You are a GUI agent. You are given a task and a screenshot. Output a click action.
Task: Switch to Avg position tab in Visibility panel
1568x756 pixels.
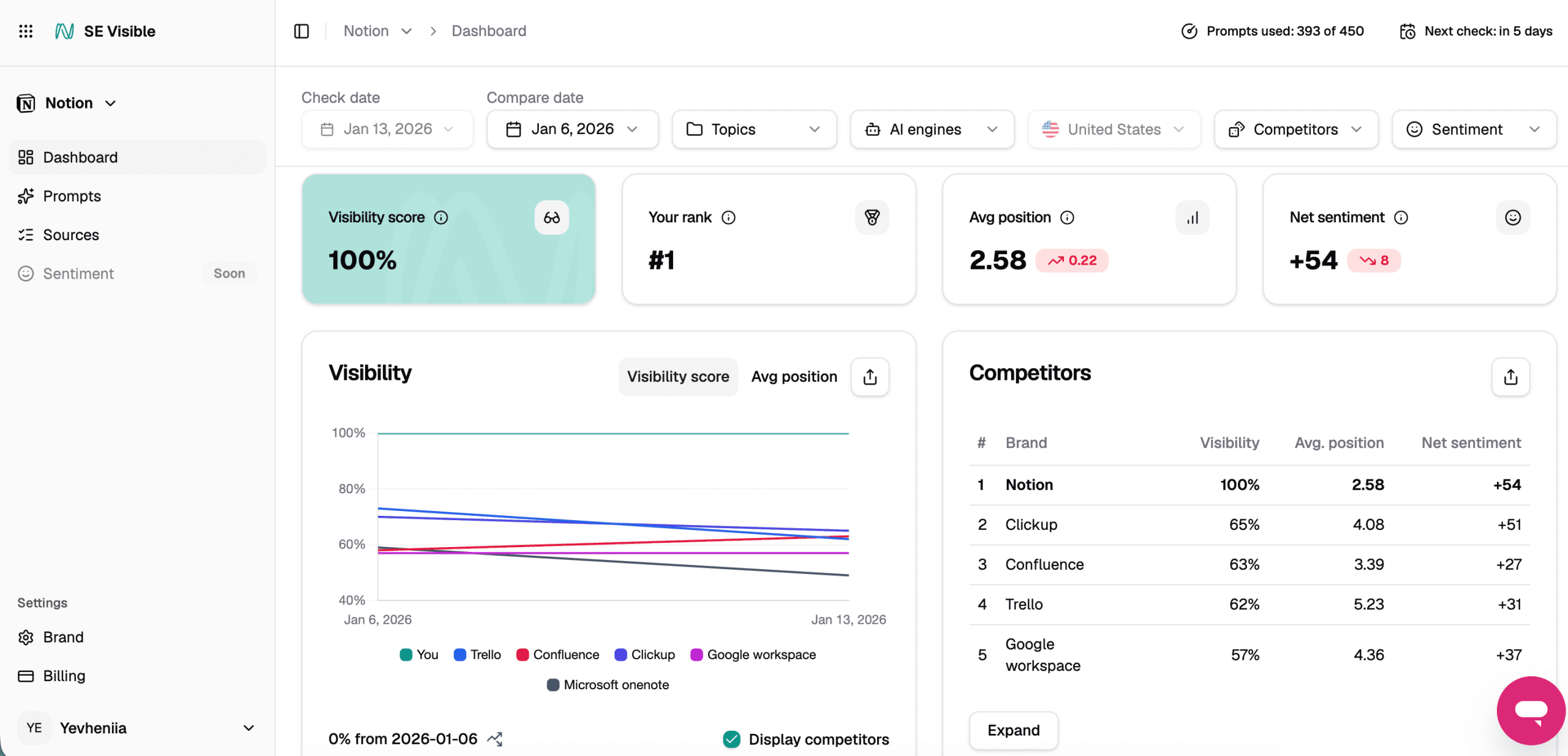click(x=794, y=377)
